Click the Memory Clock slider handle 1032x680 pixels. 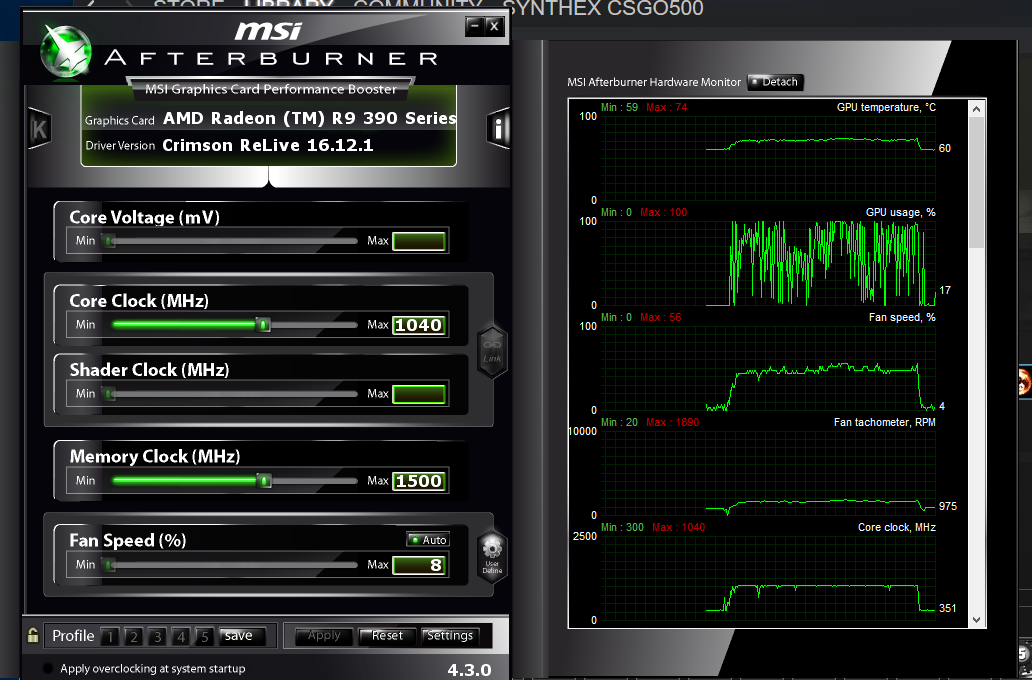pyautogui.click(x=264, y=481)
